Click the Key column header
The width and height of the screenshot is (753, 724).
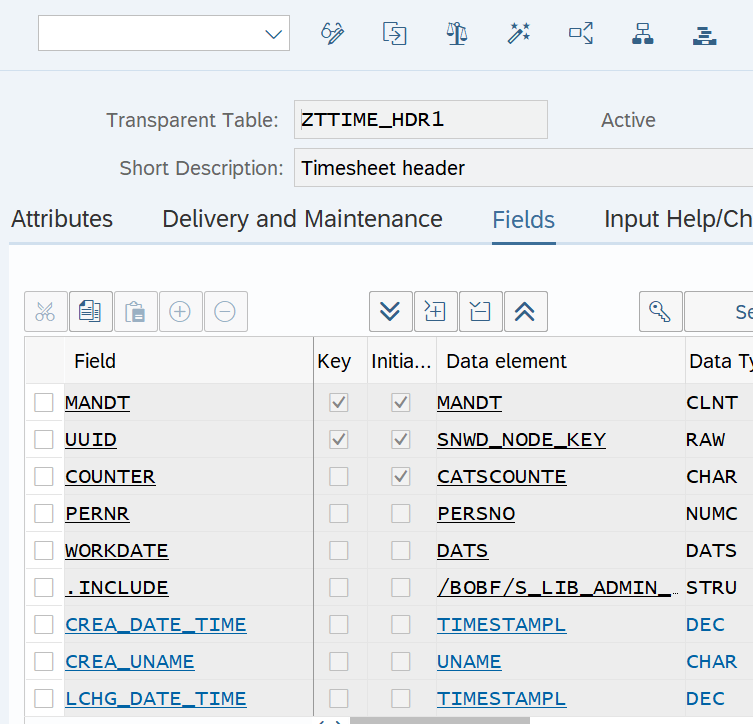340,361
